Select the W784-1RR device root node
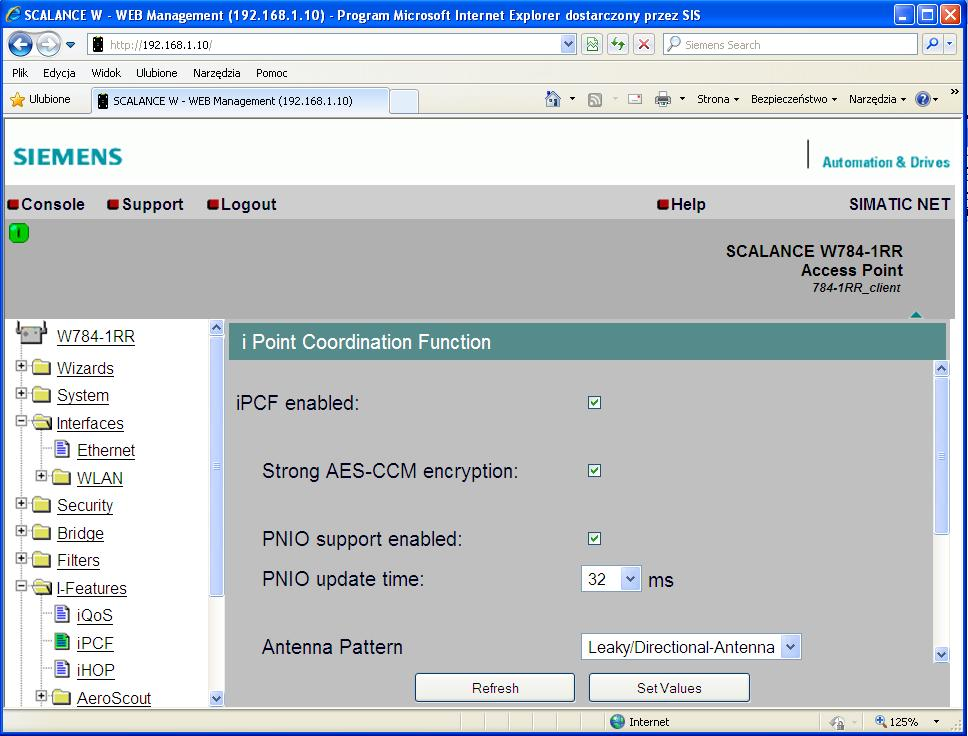This screenshot has height=736, width=968. [x=96, y=337]
